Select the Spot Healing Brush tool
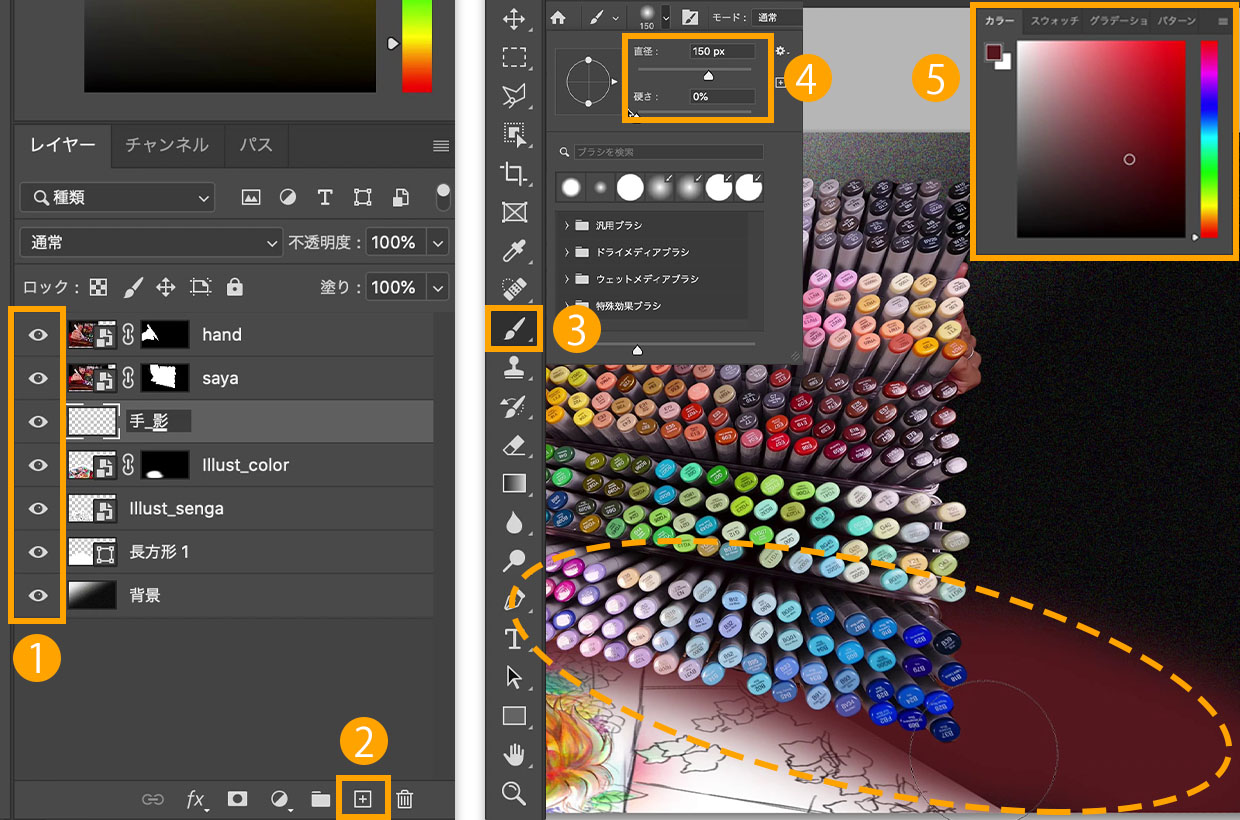This screenshot has width=1240, height=820. pos(514,289)
